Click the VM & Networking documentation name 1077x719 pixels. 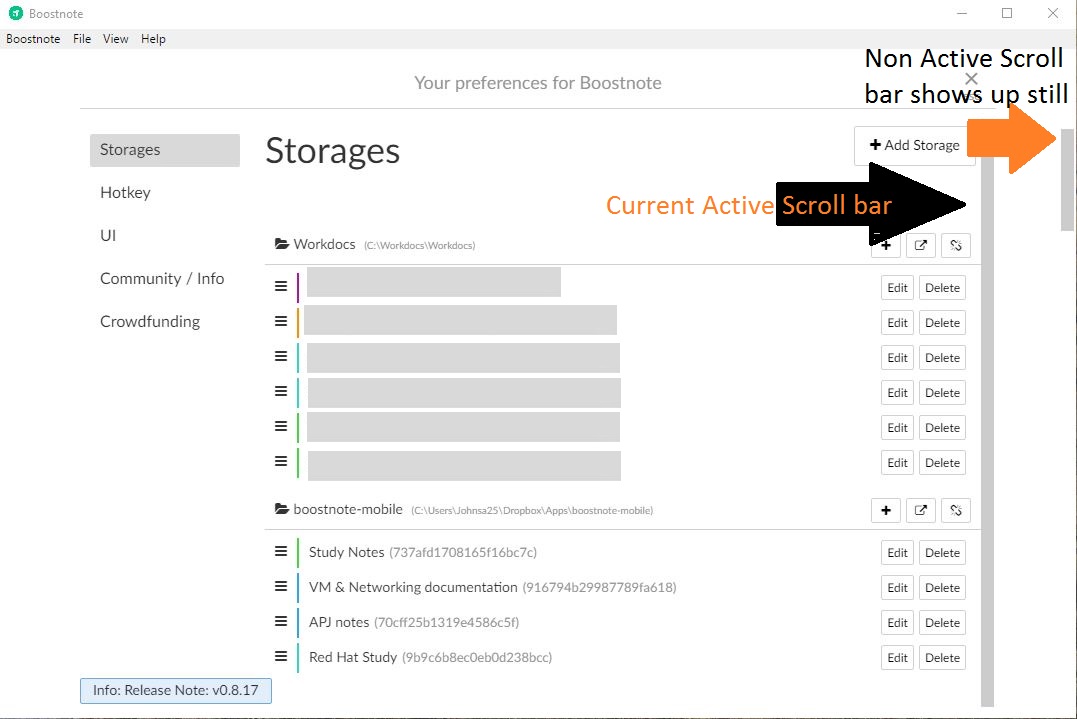pyautogui.click(x=413, y=588)
